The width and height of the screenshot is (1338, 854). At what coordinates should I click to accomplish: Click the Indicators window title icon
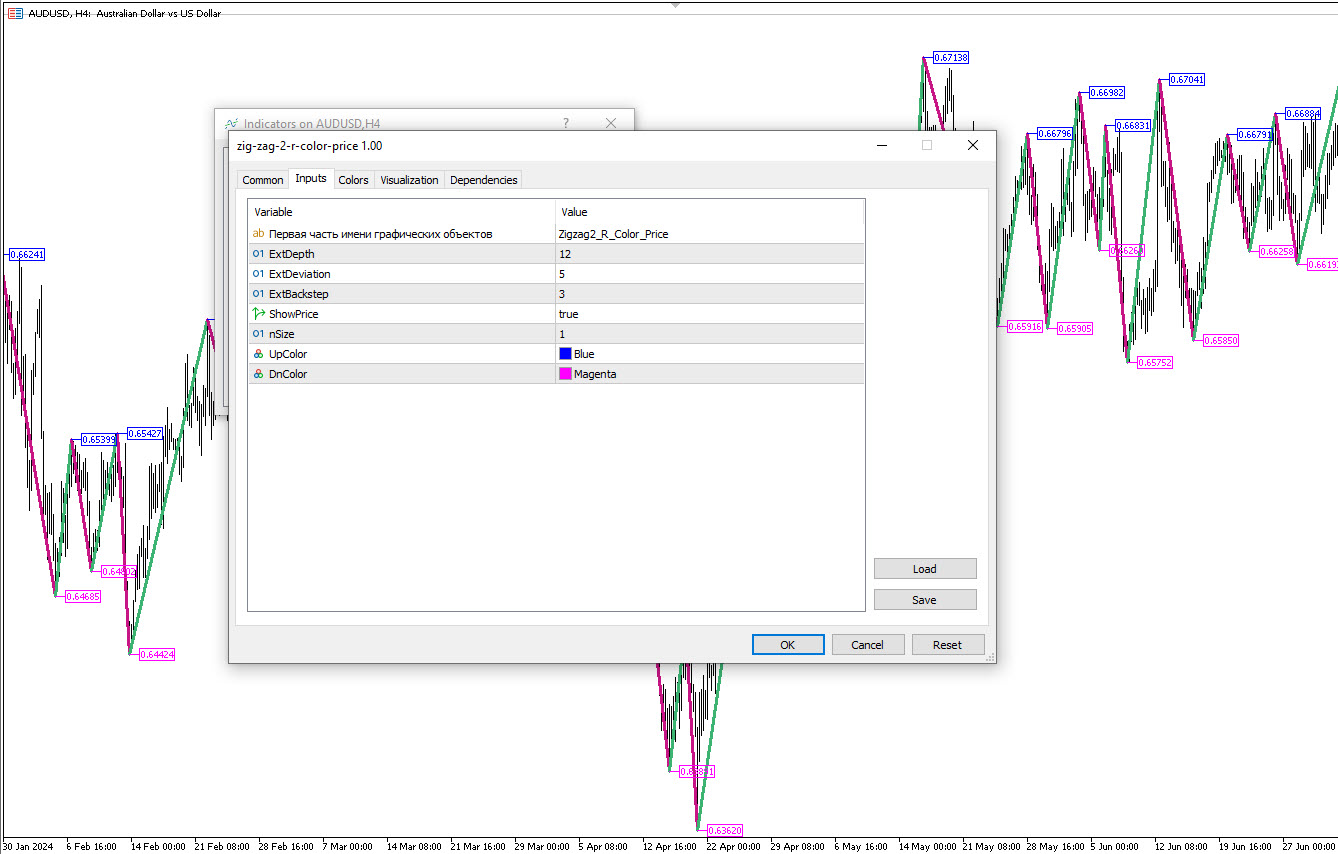(231, 124)
